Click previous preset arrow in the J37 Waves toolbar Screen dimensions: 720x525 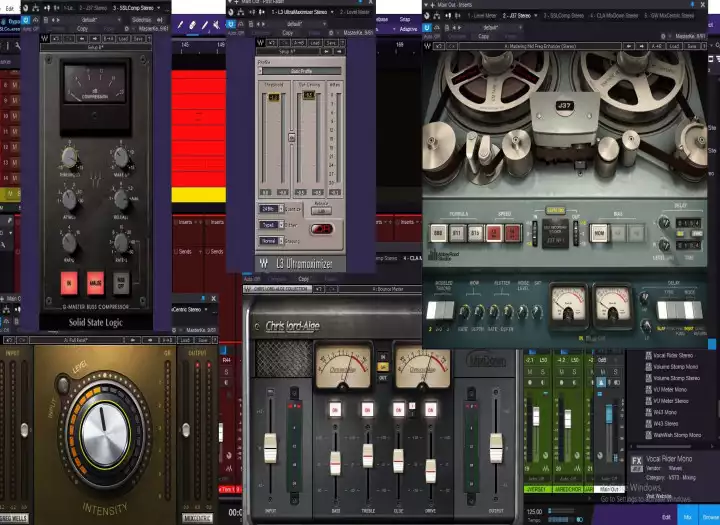click(x=629, y=46)
